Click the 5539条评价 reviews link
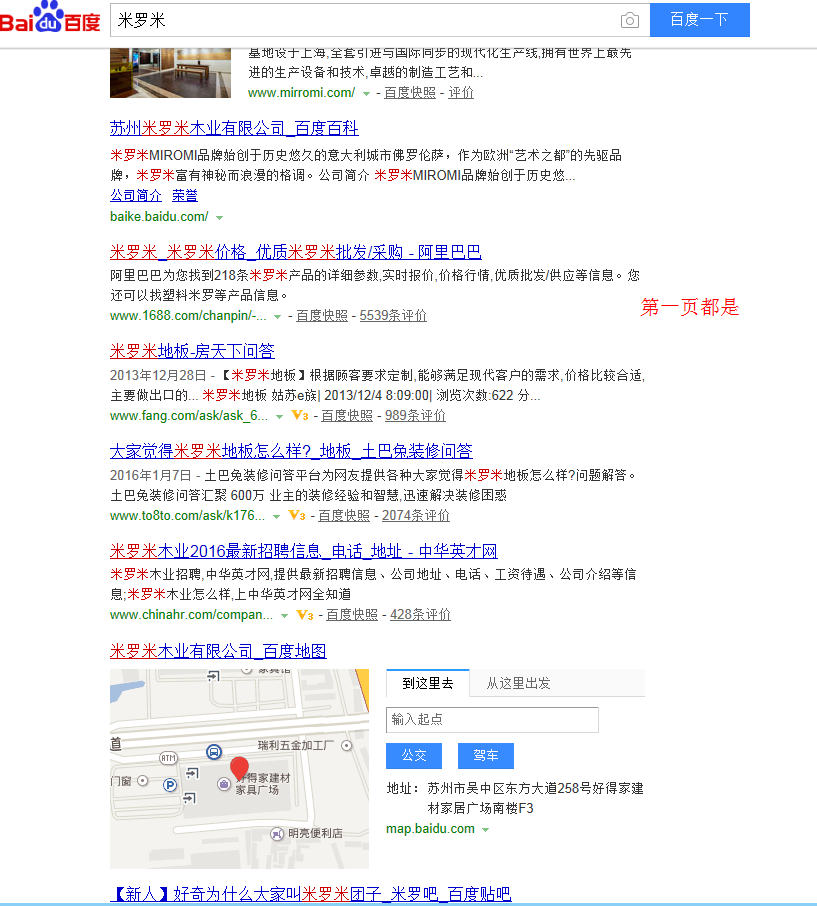817x906 pixels. [x=394, y=315]
